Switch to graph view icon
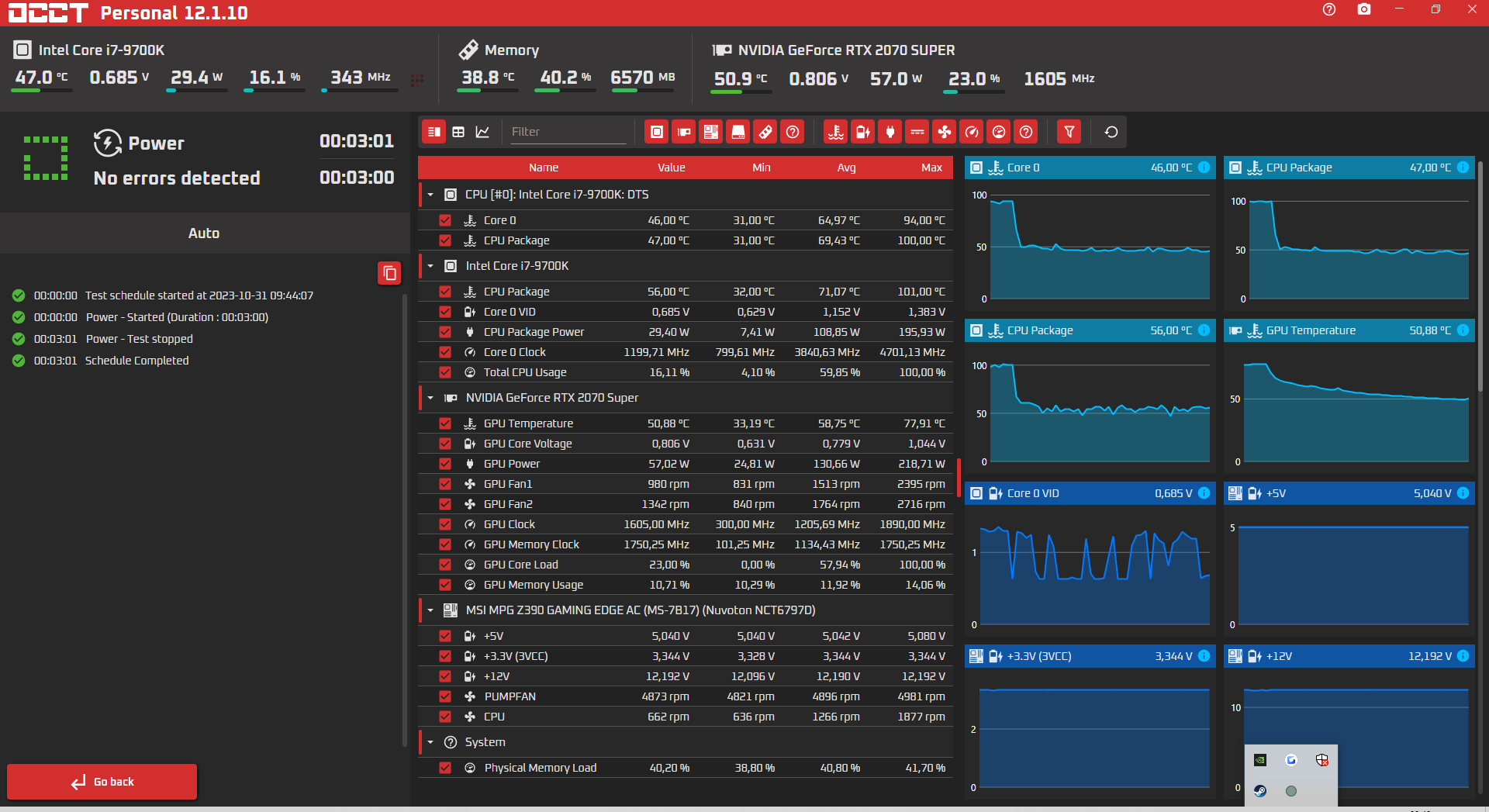Screen dimensions: 1489x812 click(482, 132)
